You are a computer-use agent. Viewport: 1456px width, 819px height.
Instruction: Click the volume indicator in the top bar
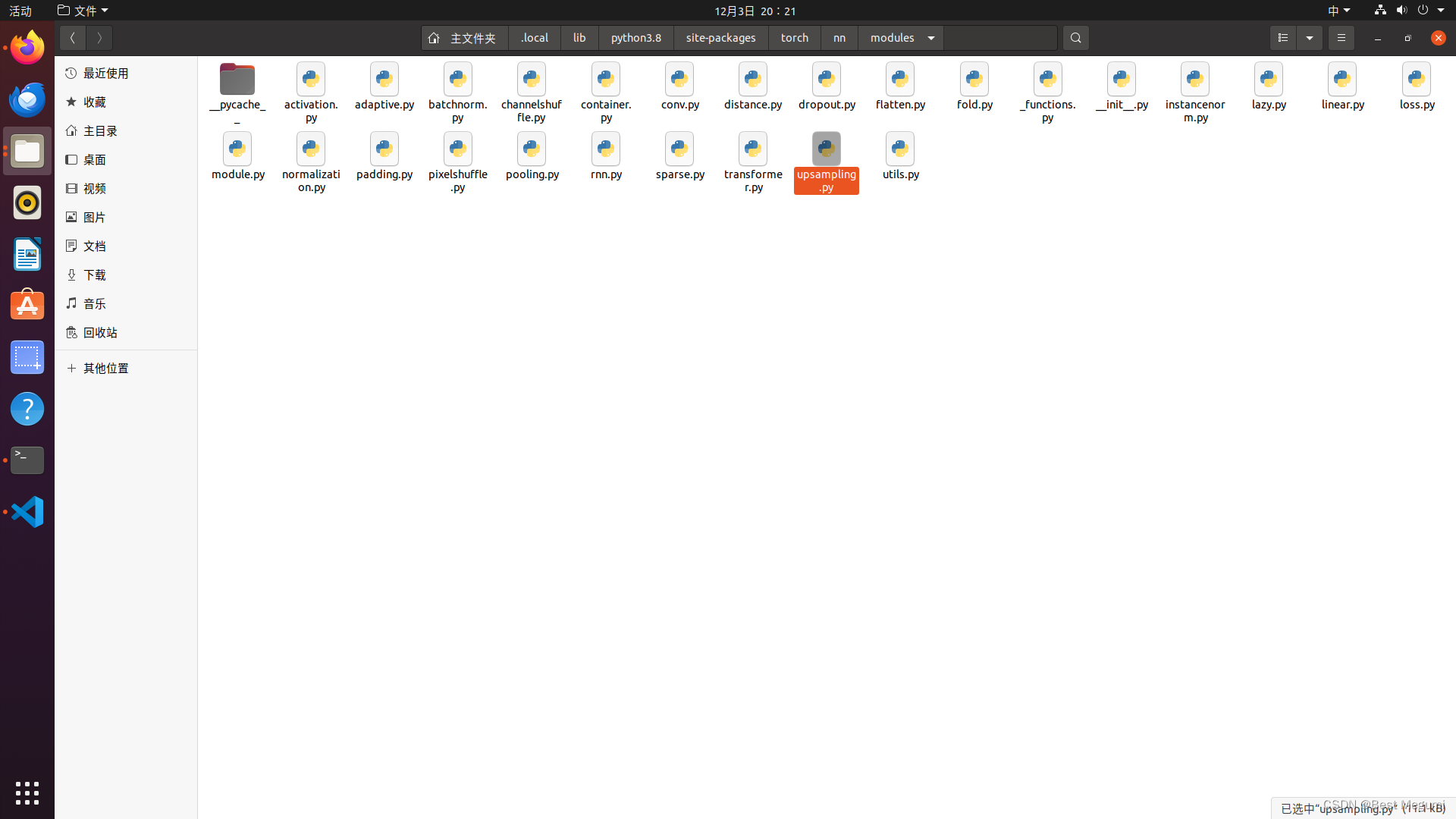(x=1400, y=11)
